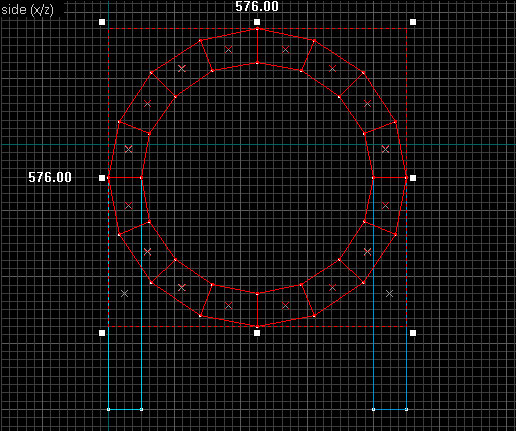The image size is (516, 431).
Task: Grab the bottom-right corner selection handle
Action: 413,333
